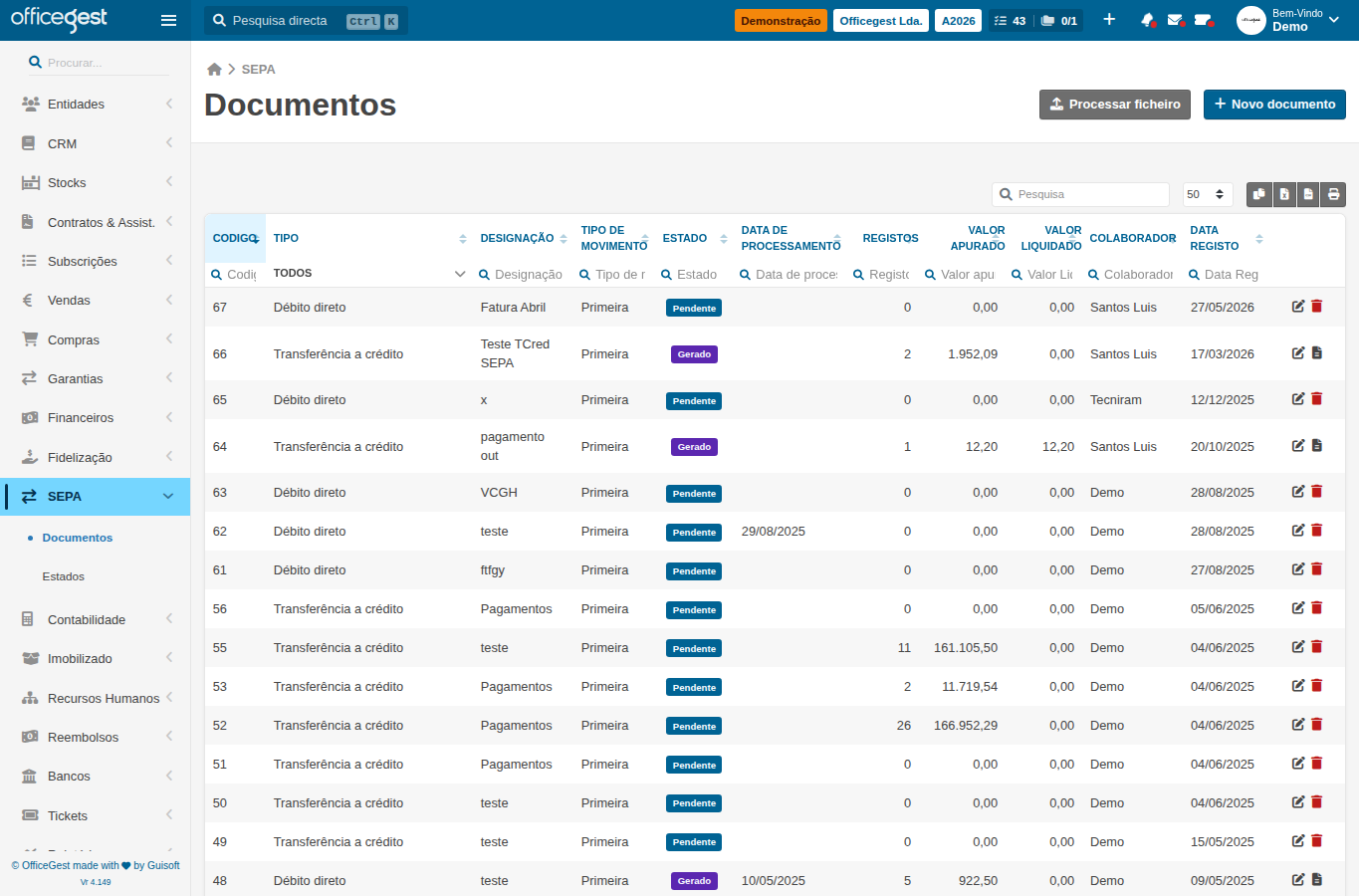1359x896 pixels.
Task: Open Financeiros in the sidebar
Action: click(96, 417)
